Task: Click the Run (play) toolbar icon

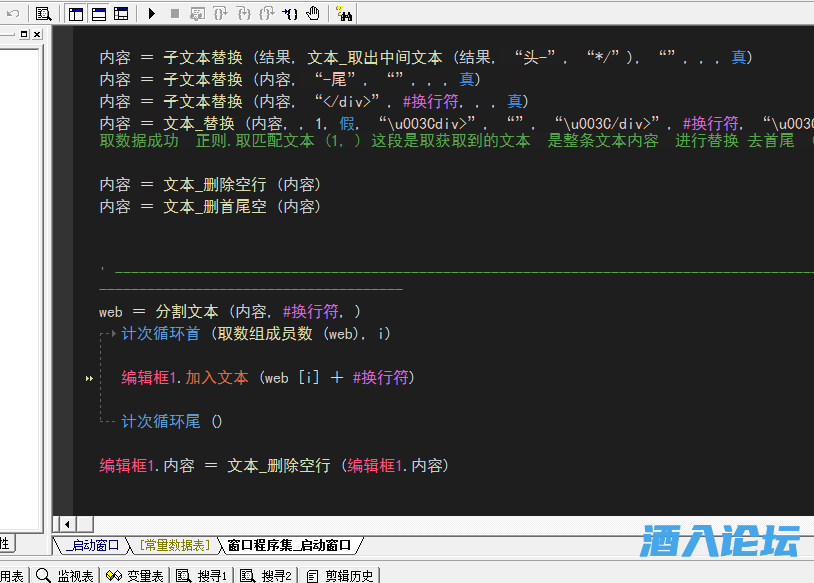Action: 152,13
